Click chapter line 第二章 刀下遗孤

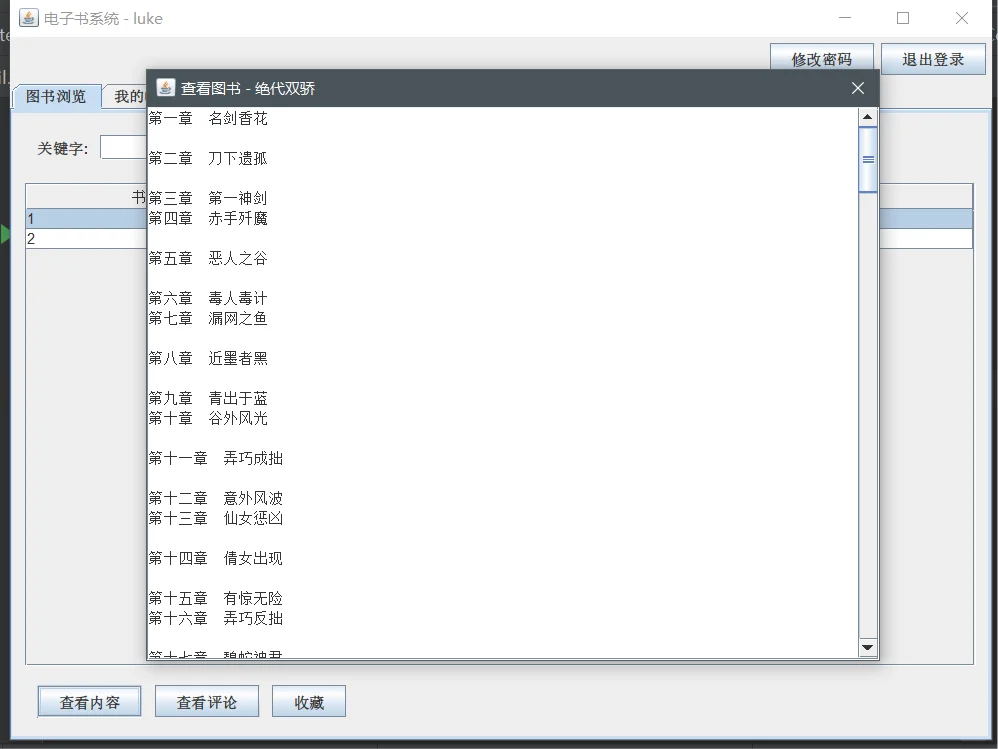coord(208,158)
